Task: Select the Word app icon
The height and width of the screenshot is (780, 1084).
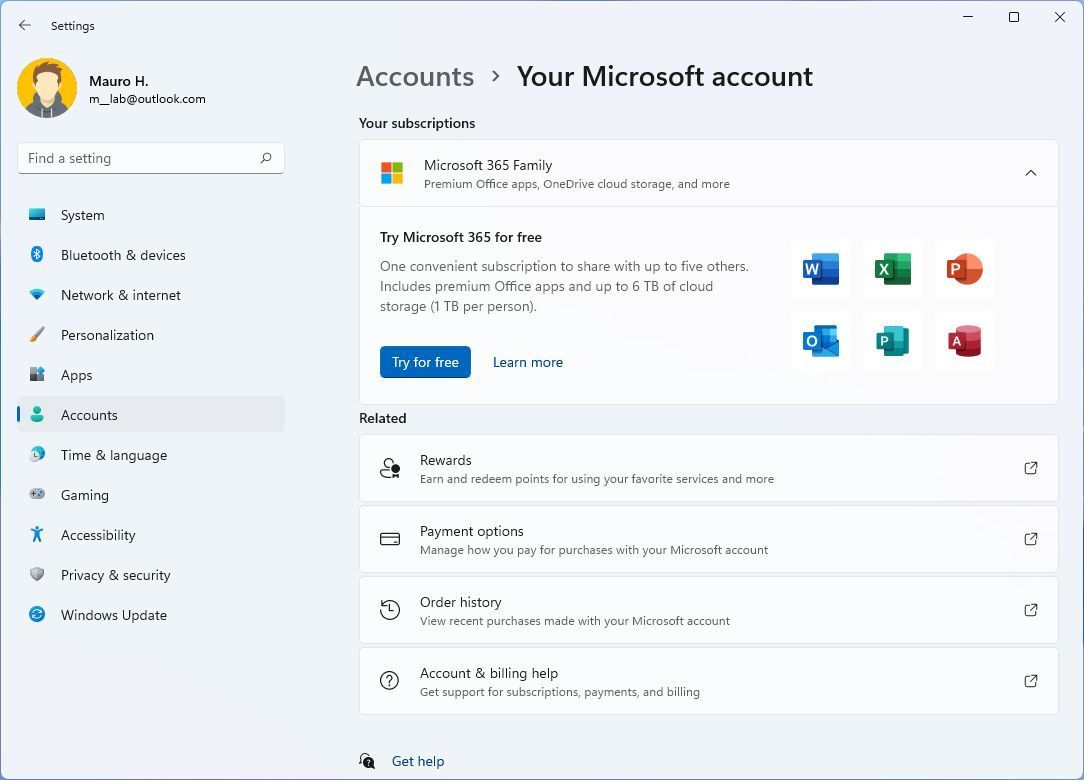Action: tap(820, 269)
